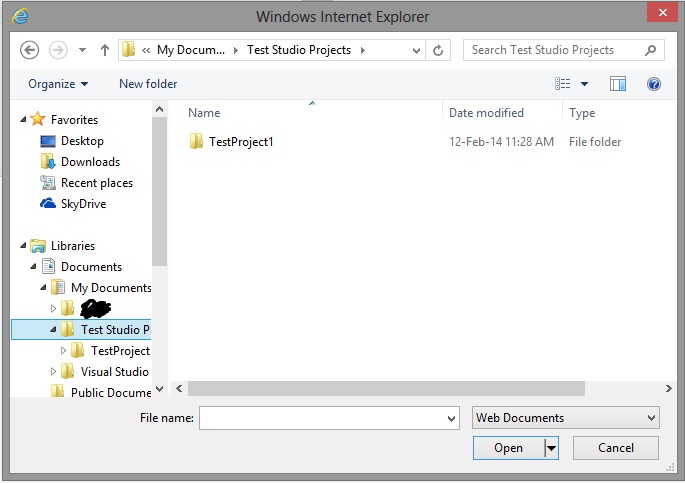The width and height of the screenshot is (685, 483).
Task: Click navigation pane scroll down arrow
Action: (x=159, y=389)
